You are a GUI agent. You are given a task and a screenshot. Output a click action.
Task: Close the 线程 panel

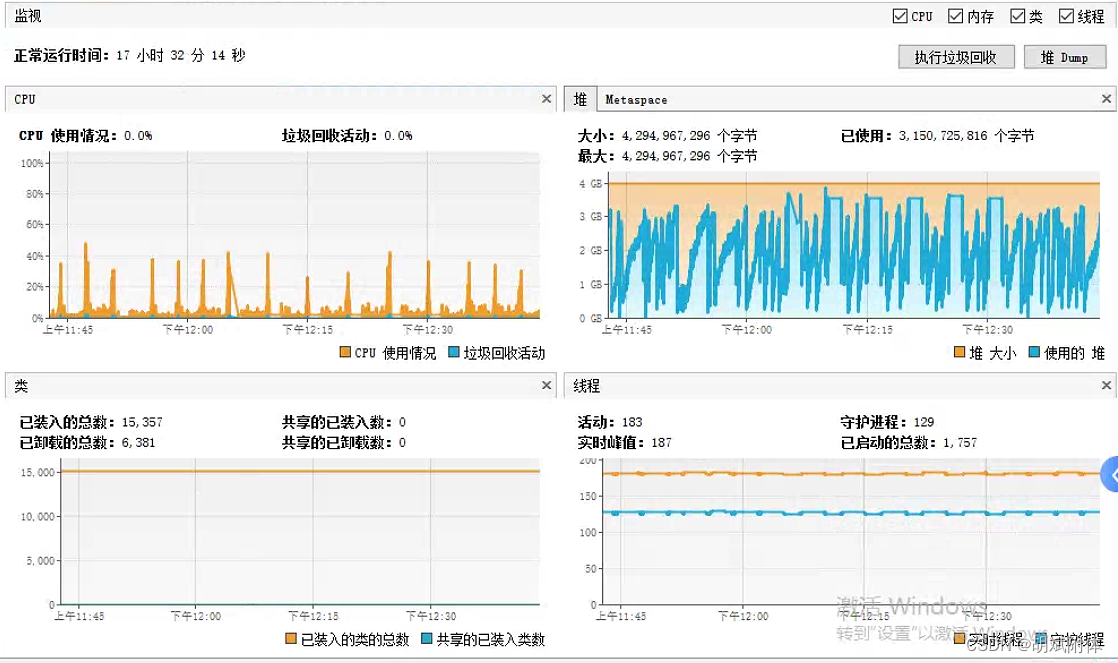[1106, 385]
